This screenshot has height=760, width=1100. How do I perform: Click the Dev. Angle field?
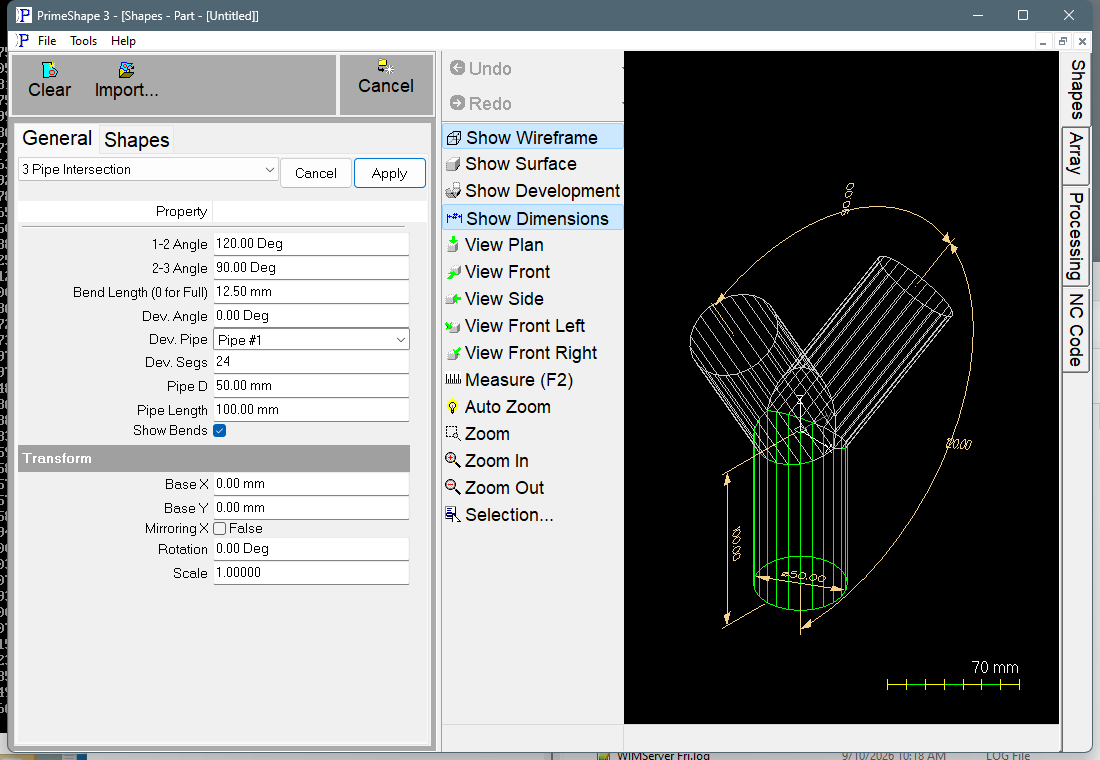311,315
